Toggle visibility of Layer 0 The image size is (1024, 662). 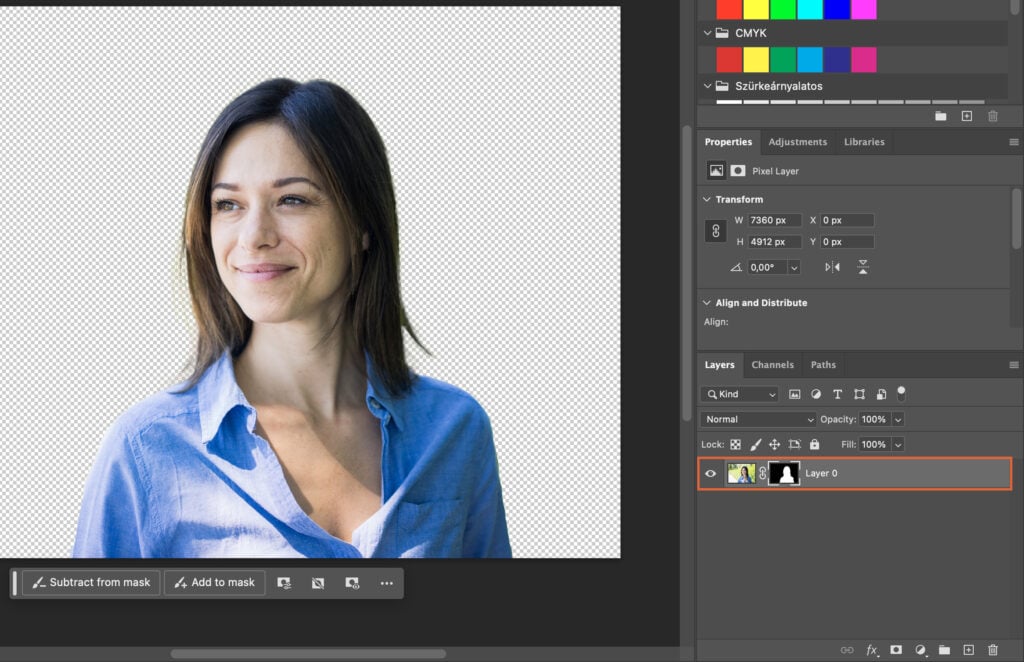tap(711, 472)
